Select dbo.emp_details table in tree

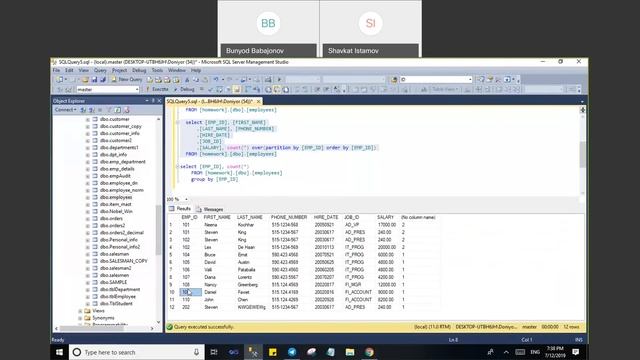pyautogui.click(x=117, y=169)
